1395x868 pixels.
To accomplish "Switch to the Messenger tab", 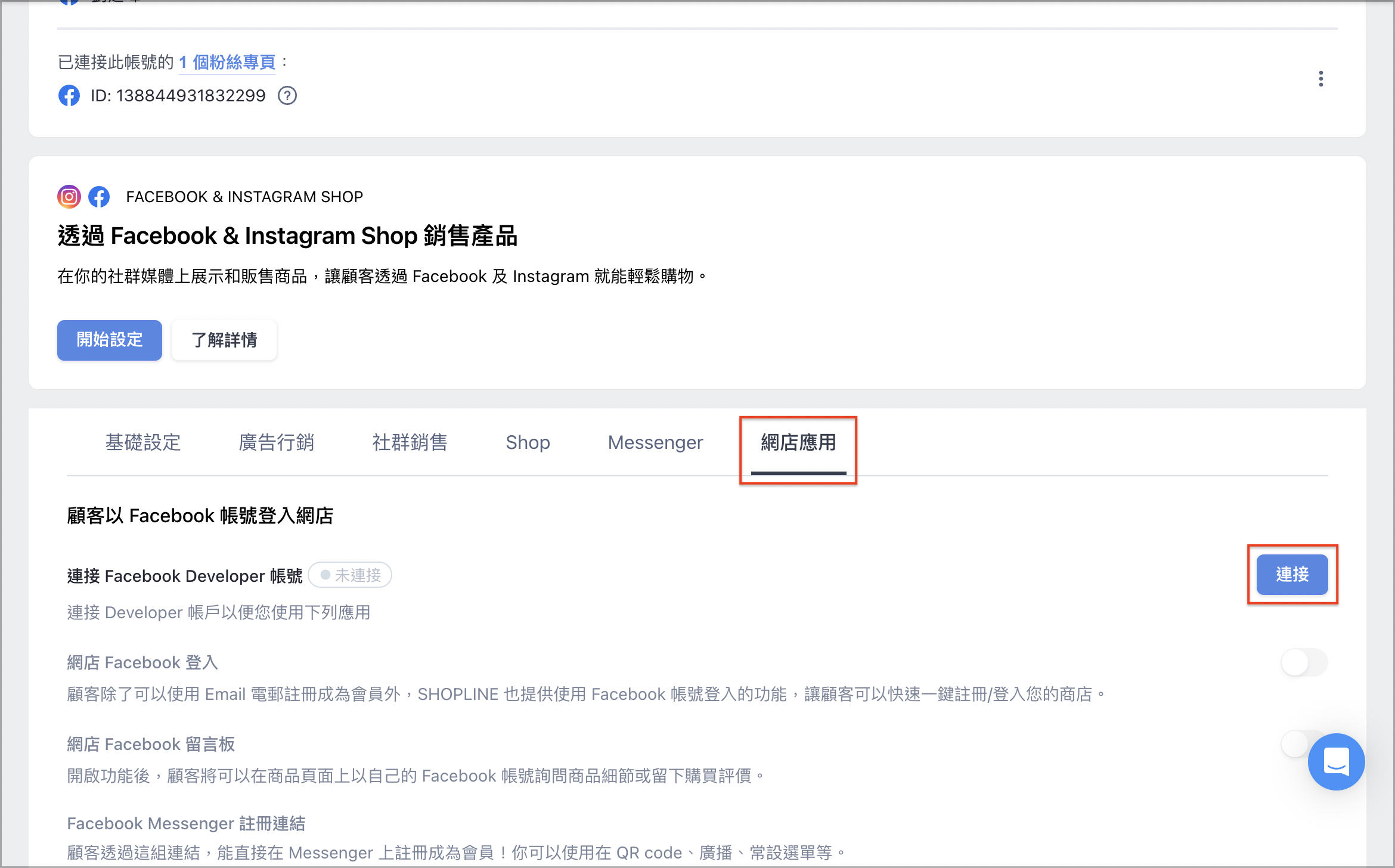I will (655, 442).
